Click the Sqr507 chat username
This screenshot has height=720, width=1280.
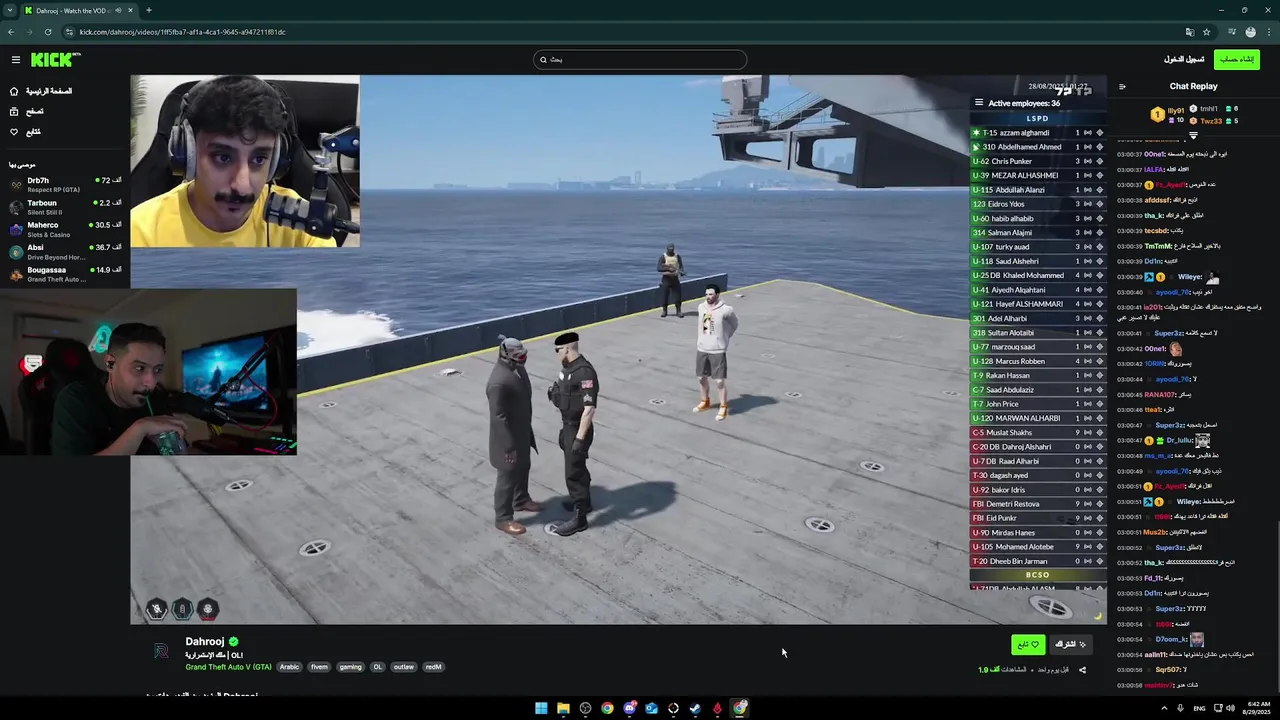pyautogui.click(x=1168, y=670)
